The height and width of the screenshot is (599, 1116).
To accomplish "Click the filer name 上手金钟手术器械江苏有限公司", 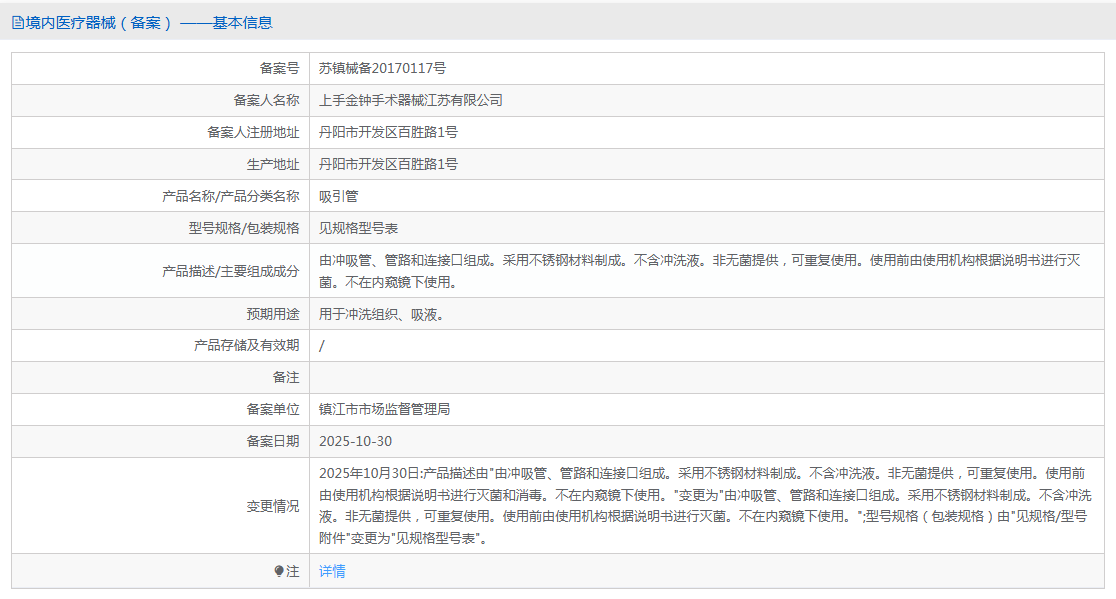I will click(x=411, y=100).
